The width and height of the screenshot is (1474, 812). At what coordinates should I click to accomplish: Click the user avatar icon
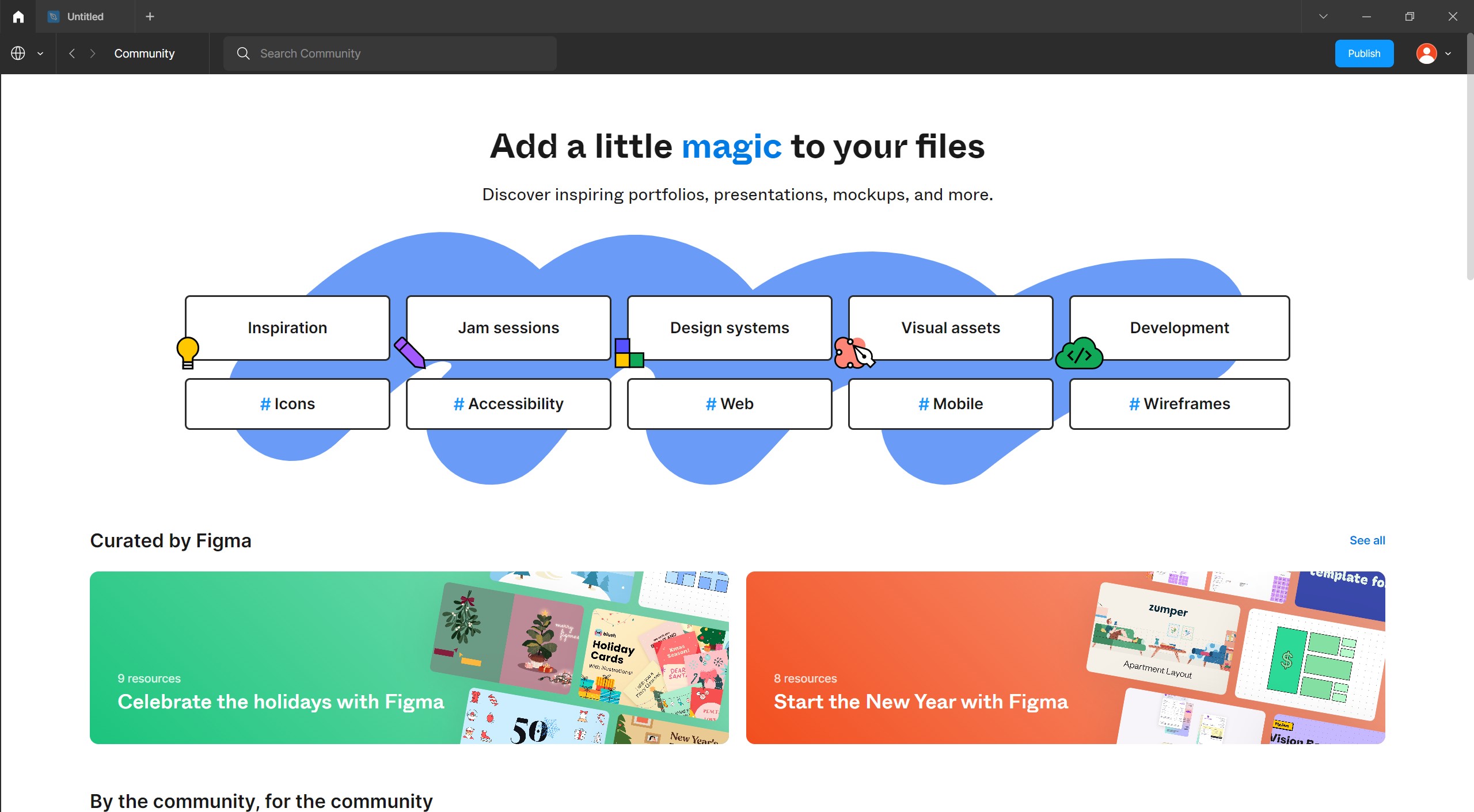(1426, 54)
